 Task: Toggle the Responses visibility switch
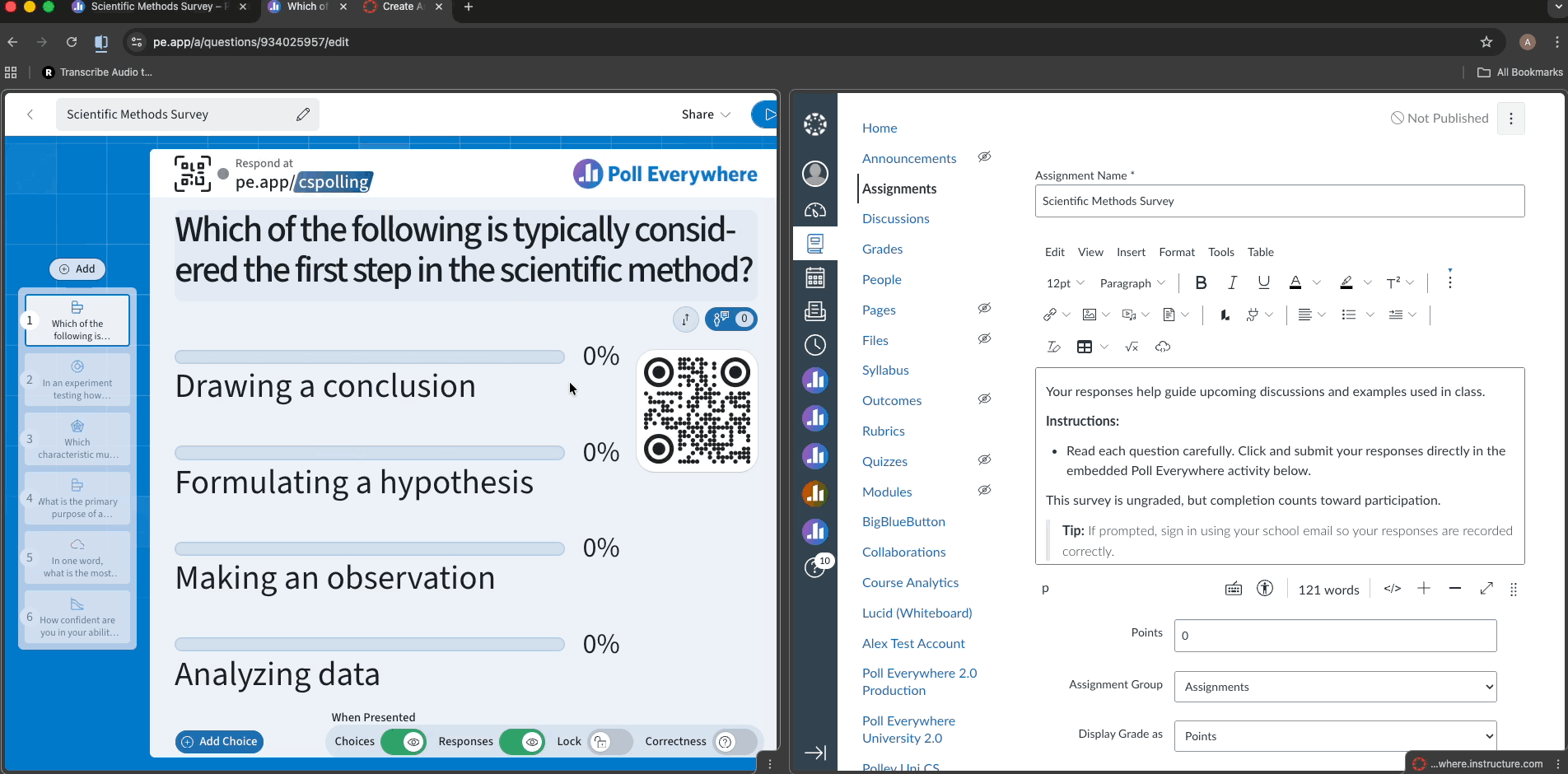coord(522,741)
